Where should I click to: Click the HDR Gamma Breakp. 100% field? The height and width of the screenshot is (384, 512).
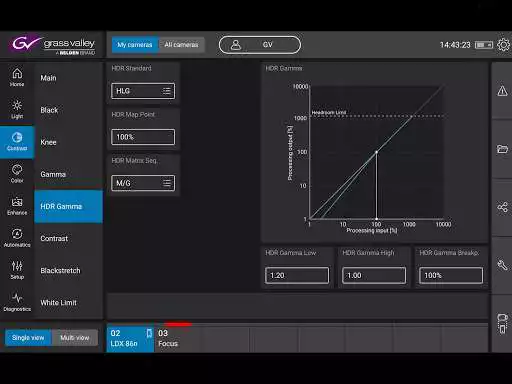coord(451,275)
